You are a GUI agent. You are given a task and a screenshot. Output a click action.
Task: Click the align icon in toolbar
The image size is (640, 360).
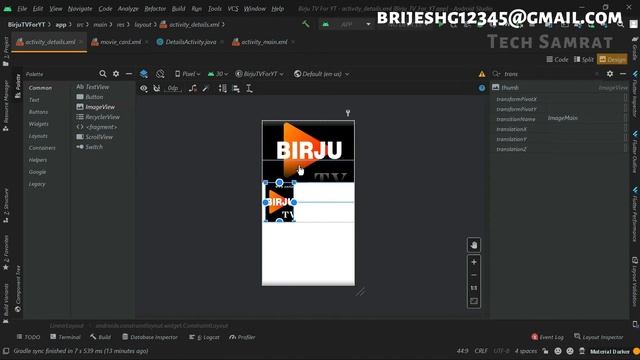tap(236, 89)
